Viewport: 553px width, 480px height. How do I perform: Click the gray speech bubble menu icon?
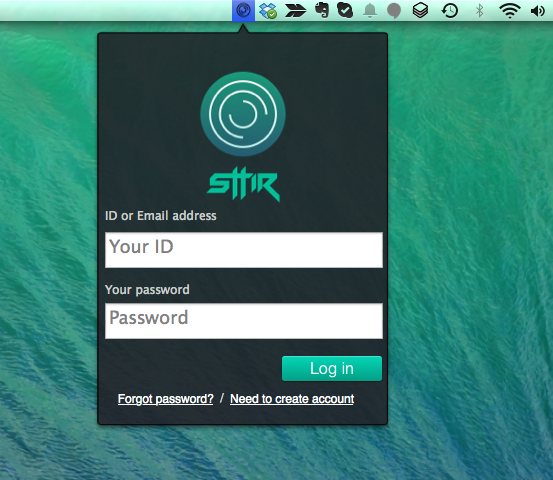pos(394,11)
